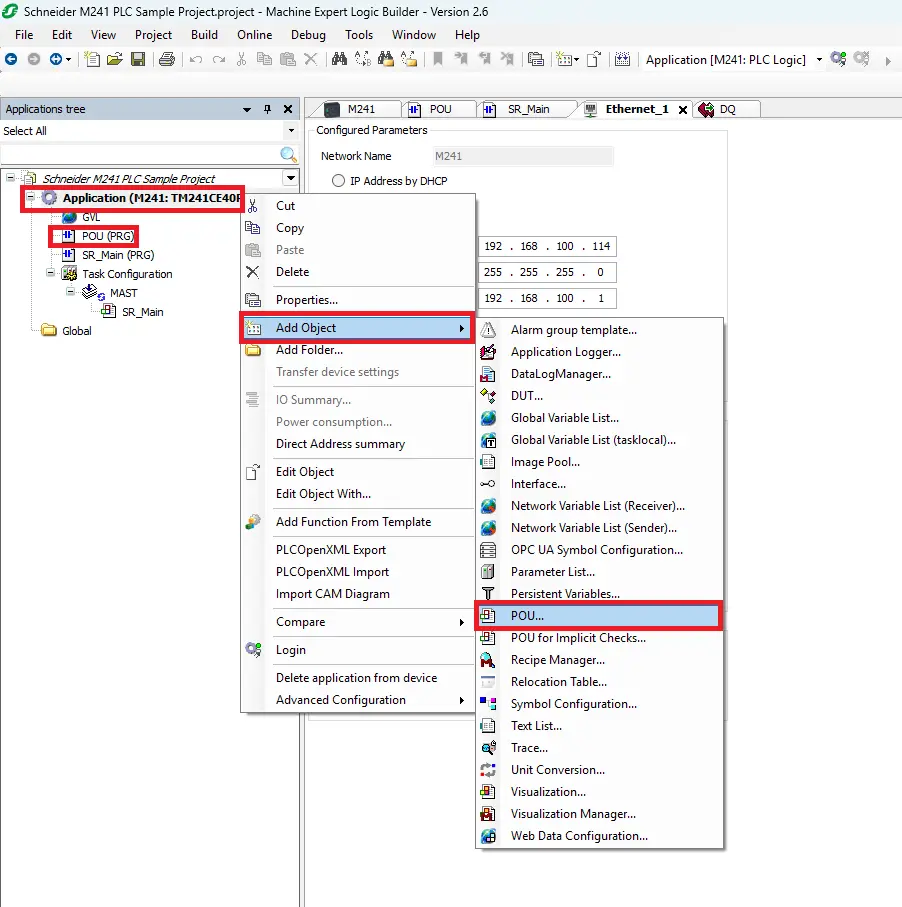Click the Open Project folder icon
This screenshot has height=907, width=902.
pyautogui.click(x=115, y=59)
